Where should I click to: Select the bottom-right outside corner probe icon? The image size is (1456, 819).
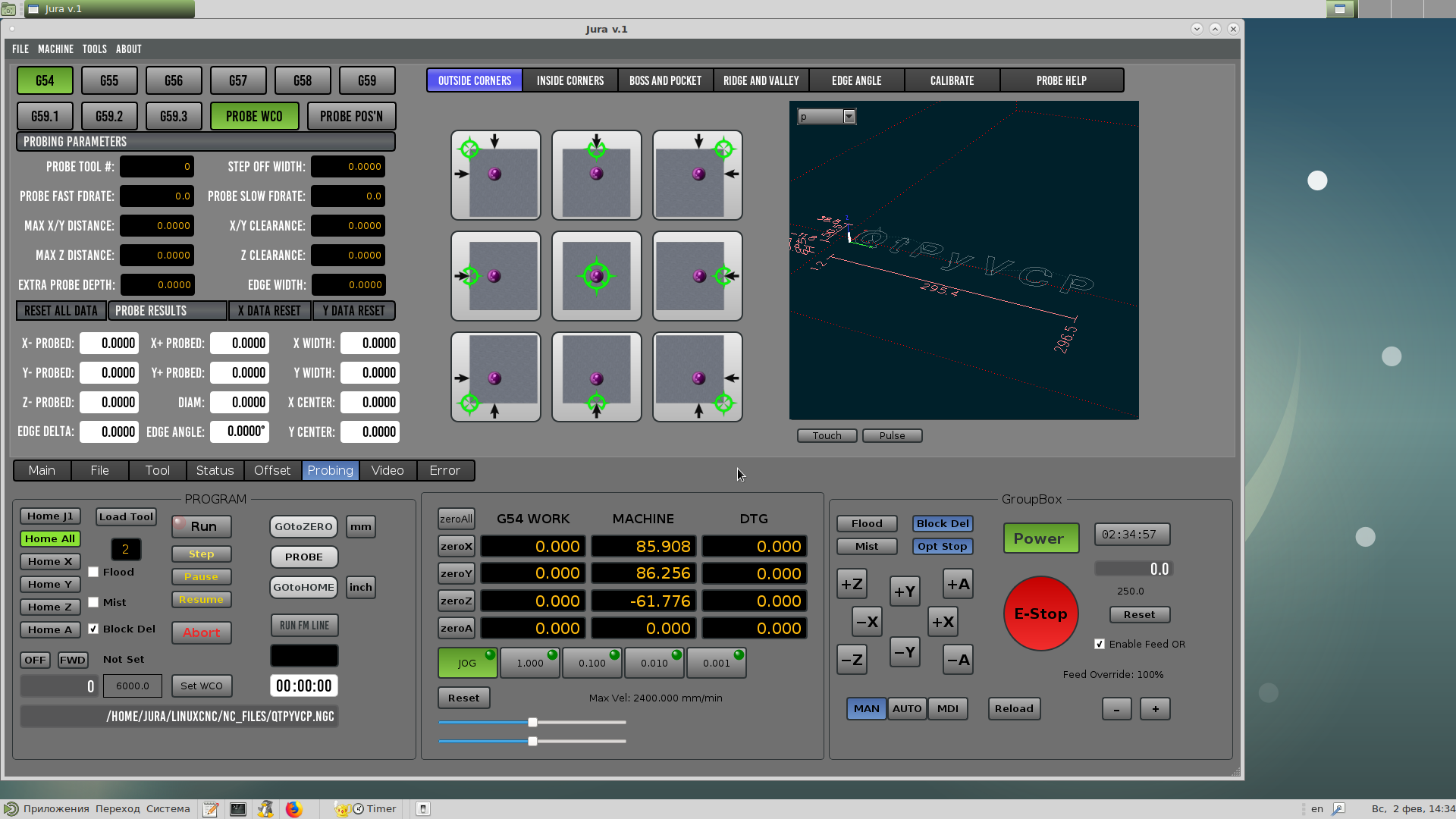click(x=698, y=377)
